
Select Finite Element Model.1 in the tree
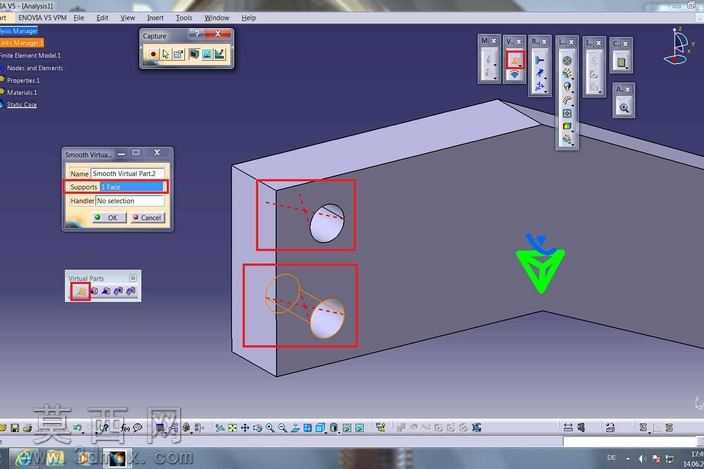pos(30,56)
